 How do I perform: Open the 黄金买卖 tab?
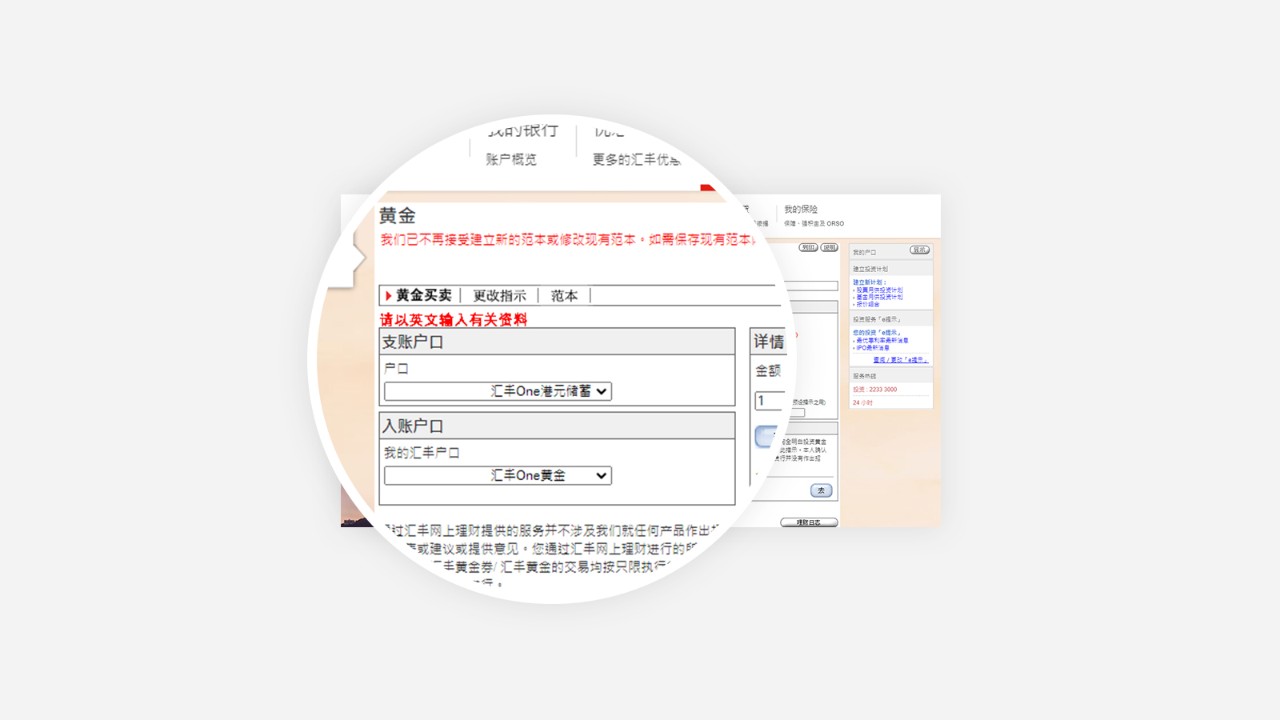(424, 295)
